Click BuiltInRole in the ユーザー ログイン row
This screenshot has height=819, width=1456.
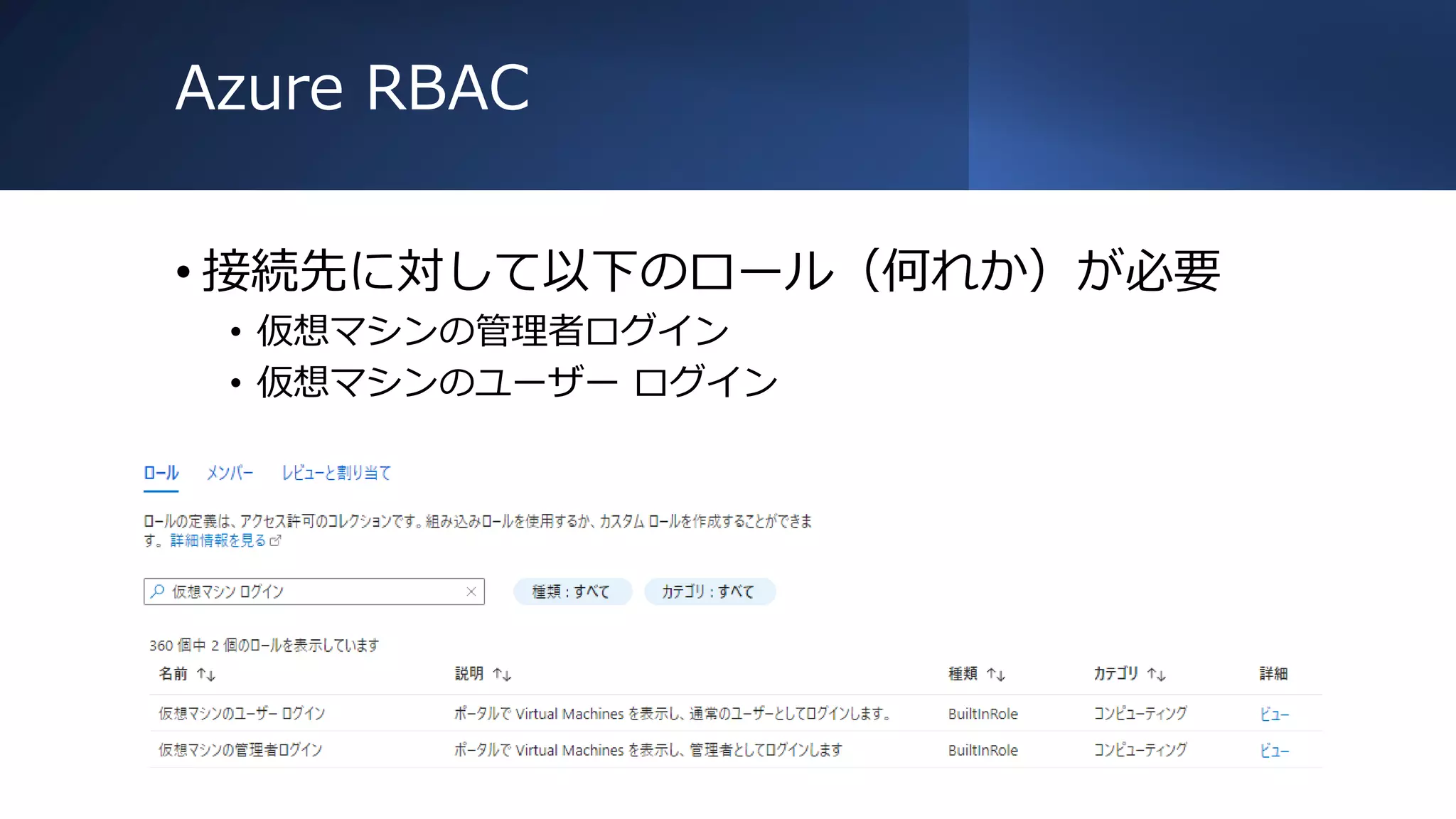pos(983,714)
